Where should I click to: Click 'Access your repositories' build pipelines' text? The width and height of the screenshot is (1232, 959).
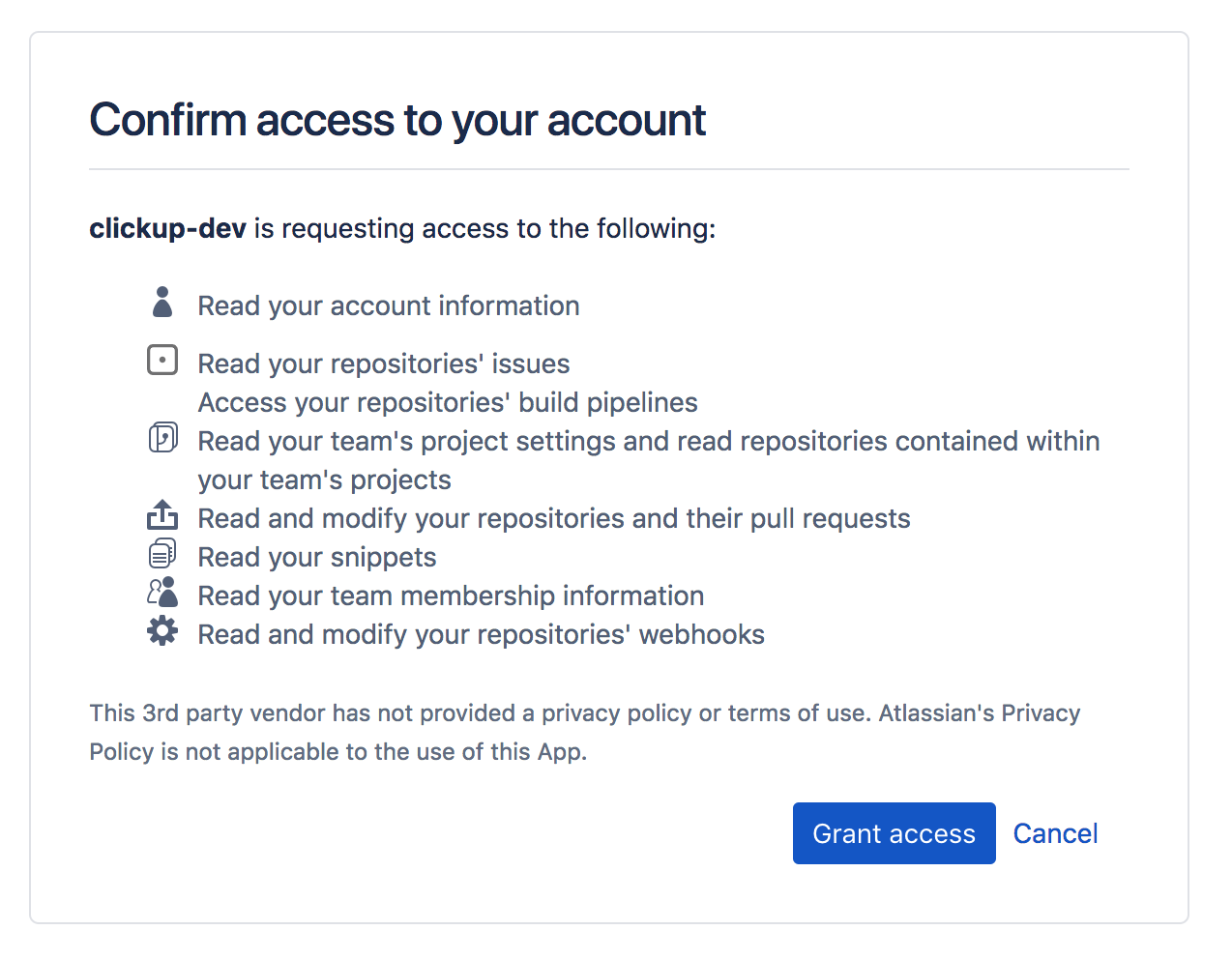(448, 402)
